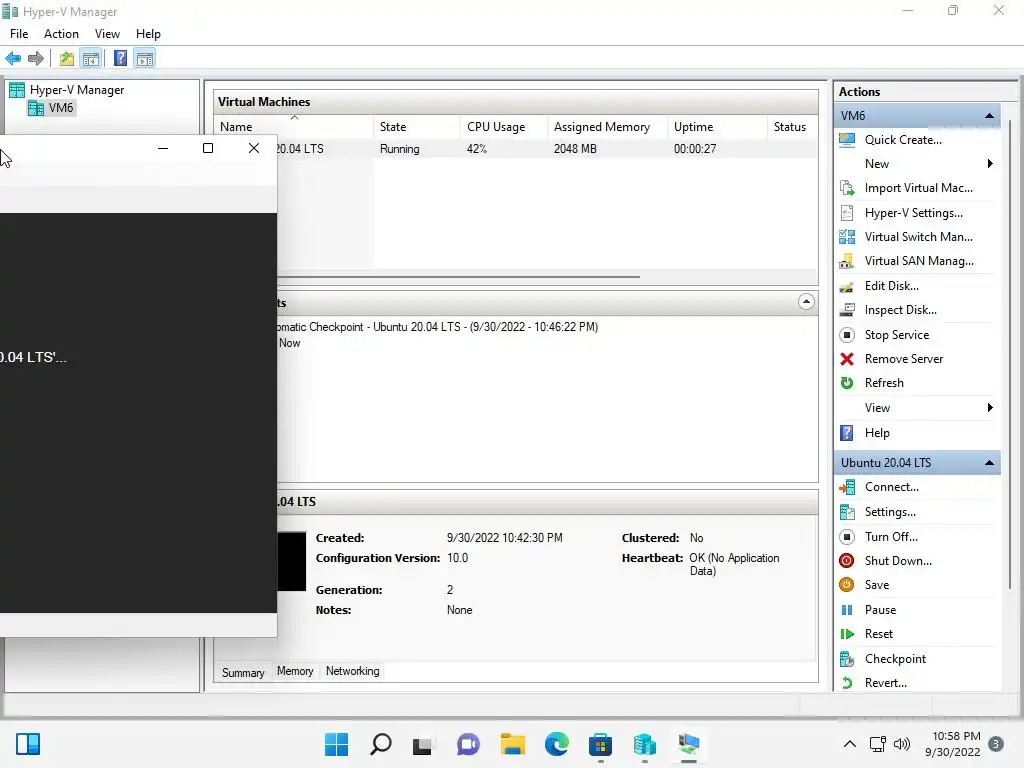The height and width of the screenshot is (768, 1024).
Task: Click the Edit Disk icon
Action: click(847, 286)
